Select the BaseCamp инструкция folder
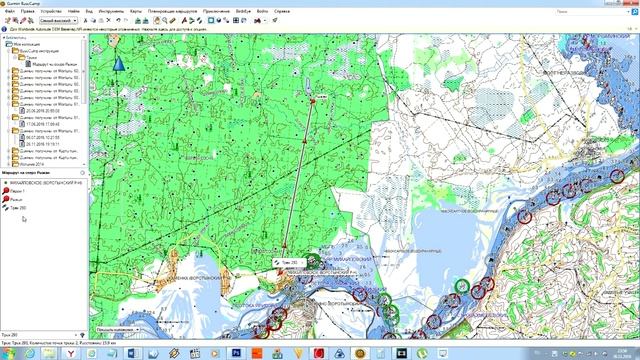 coord(39,51)
